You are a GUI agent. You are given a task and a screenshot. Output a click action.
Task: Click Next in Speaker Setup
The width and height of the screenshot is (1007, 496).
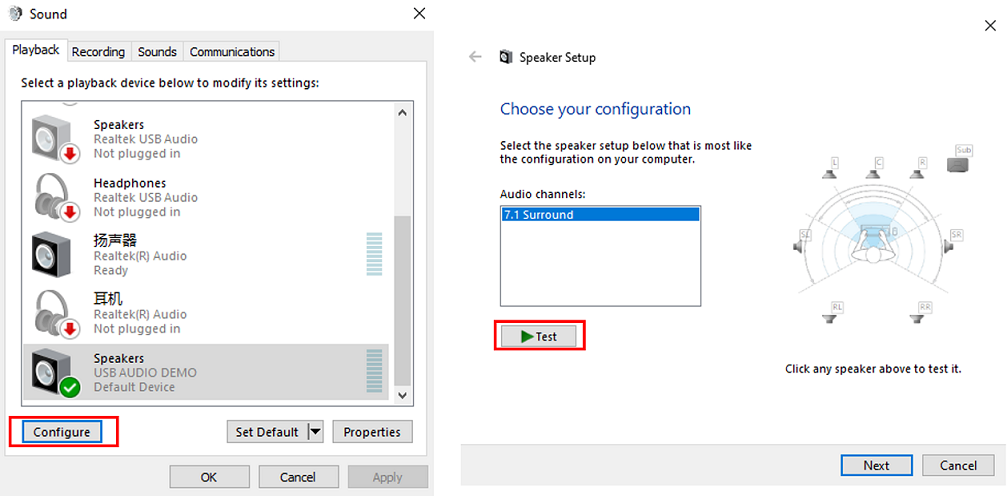point(876,465)
